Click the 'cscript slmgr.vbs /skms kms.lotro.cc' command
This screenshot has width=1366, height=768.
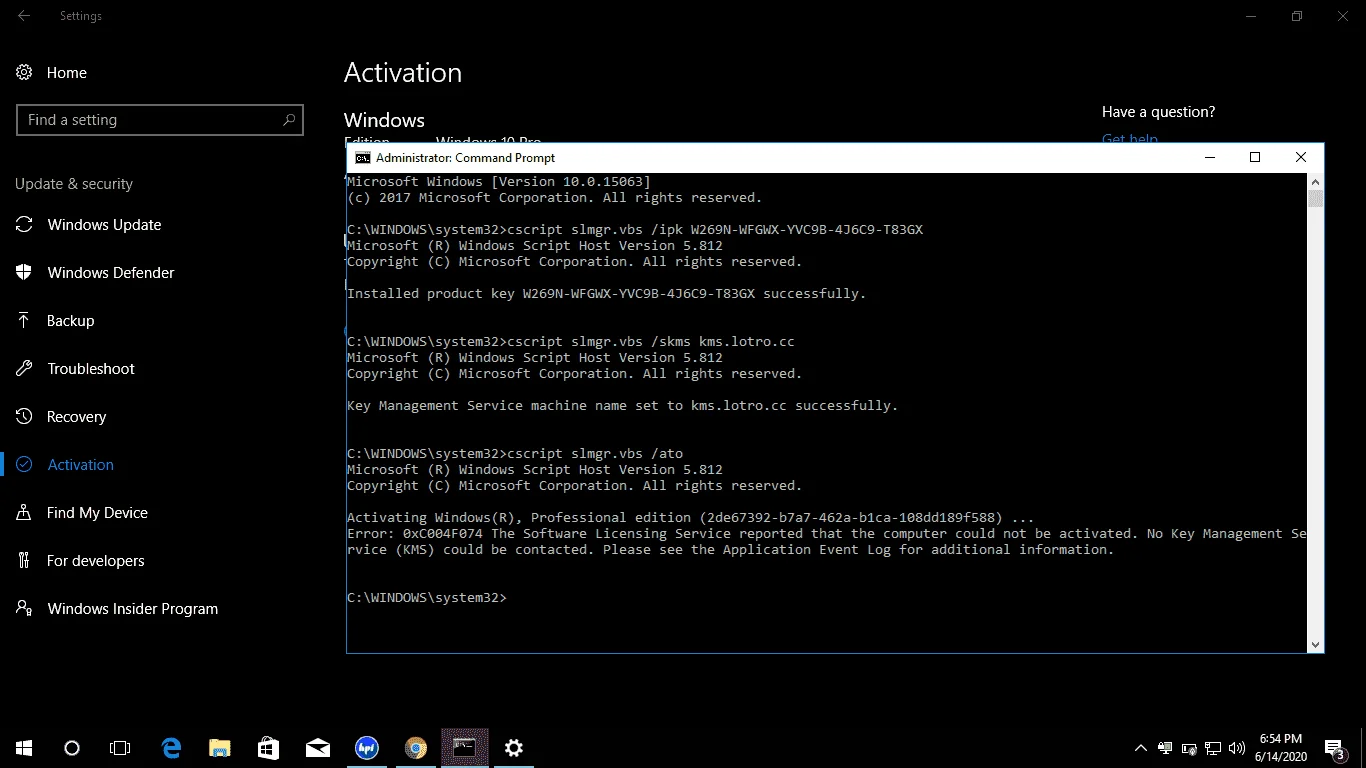[570, 342]
